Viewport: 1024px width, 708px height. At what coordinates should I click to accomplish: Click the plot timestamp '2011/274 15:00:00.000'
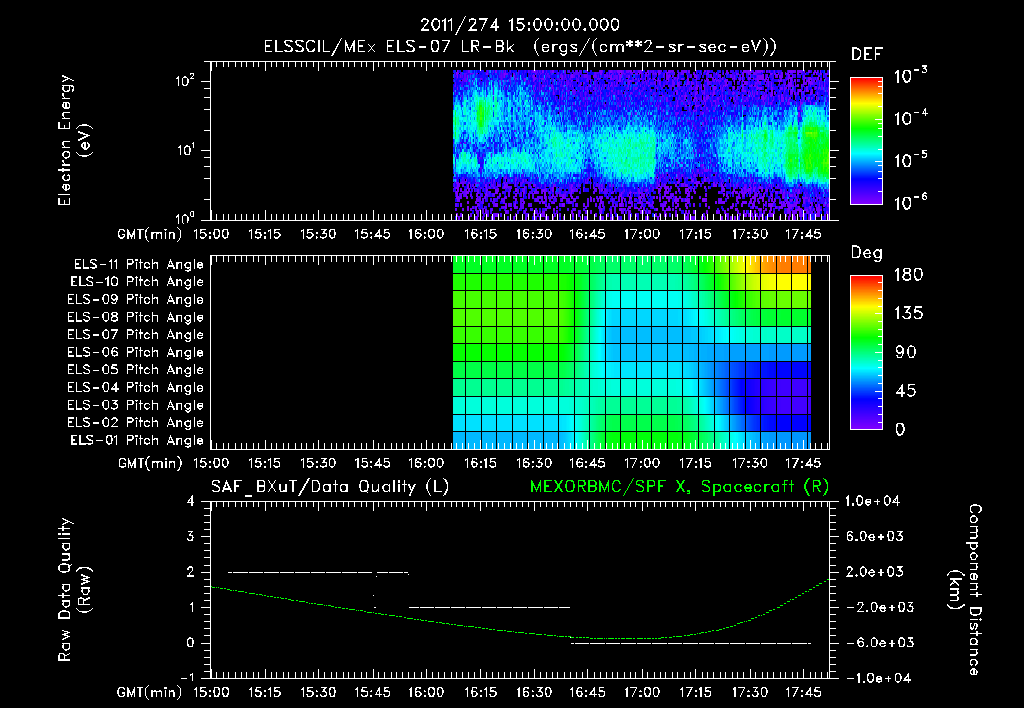click(x=519, y=25)
